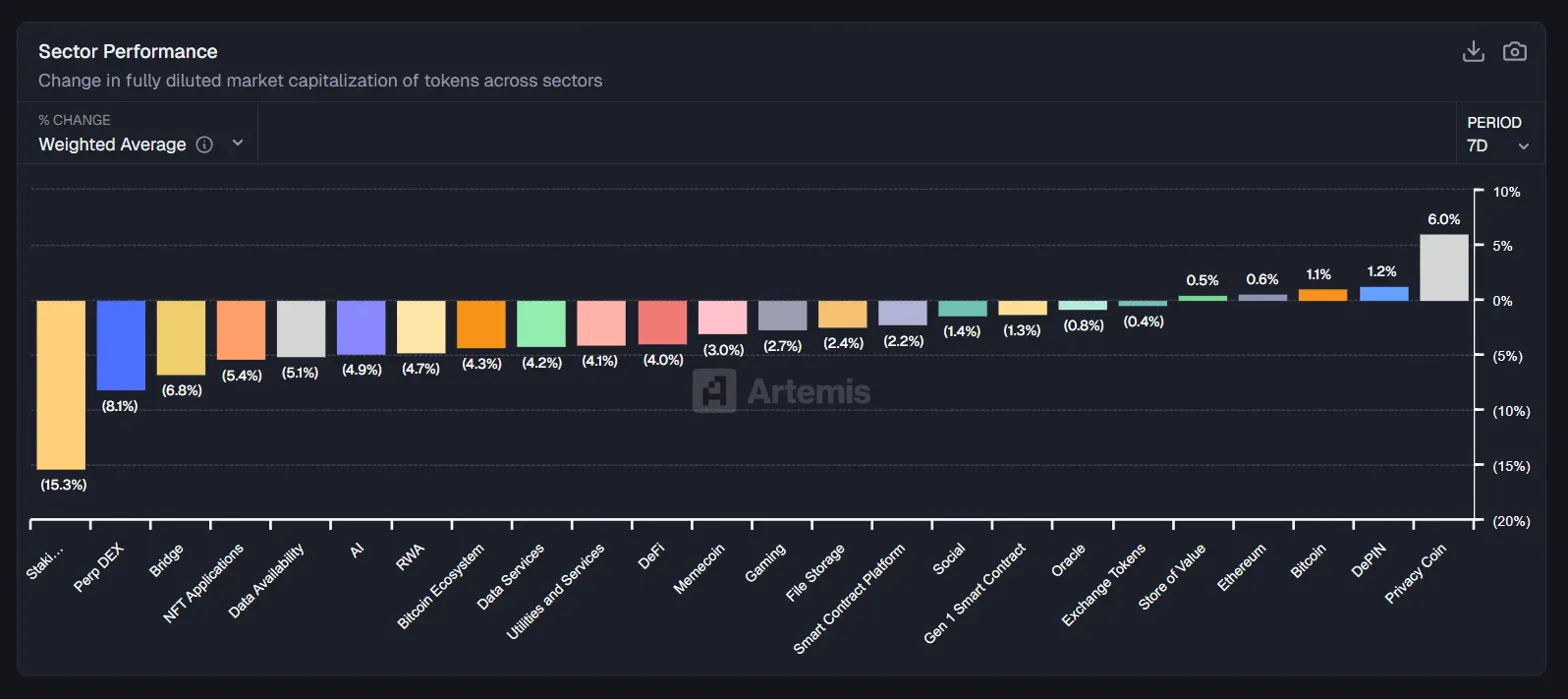1568x699 pixels.
Task: Click the orange Bitcoin Ecosystem bar
Action: (481, 324)
